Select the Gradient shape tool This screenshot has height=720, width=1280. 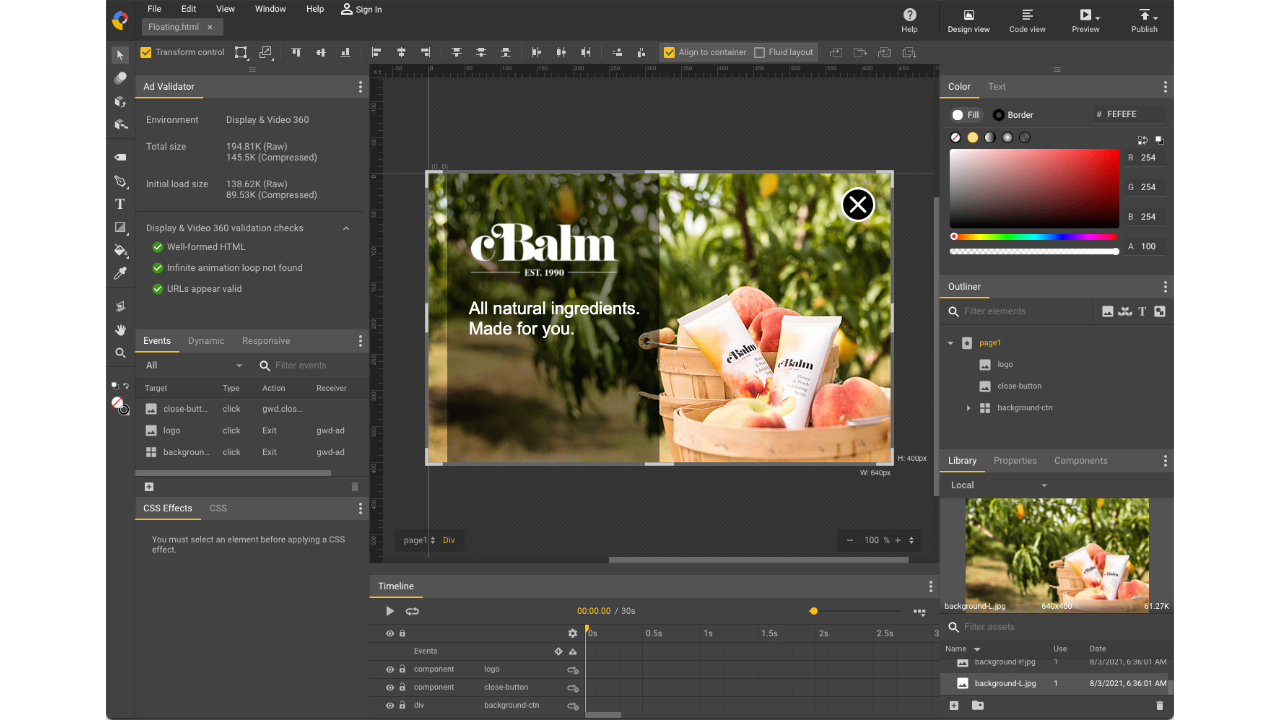(x=120, y=227)
